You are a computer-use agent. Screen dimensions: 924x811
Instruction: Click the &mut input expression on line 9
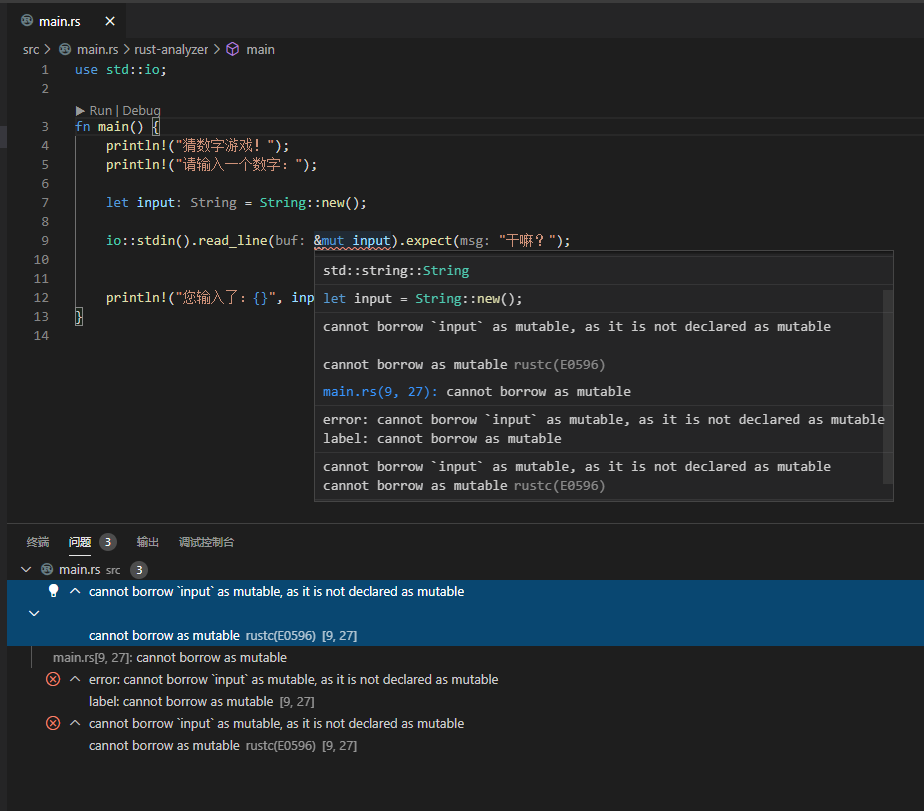click(352, 240)
